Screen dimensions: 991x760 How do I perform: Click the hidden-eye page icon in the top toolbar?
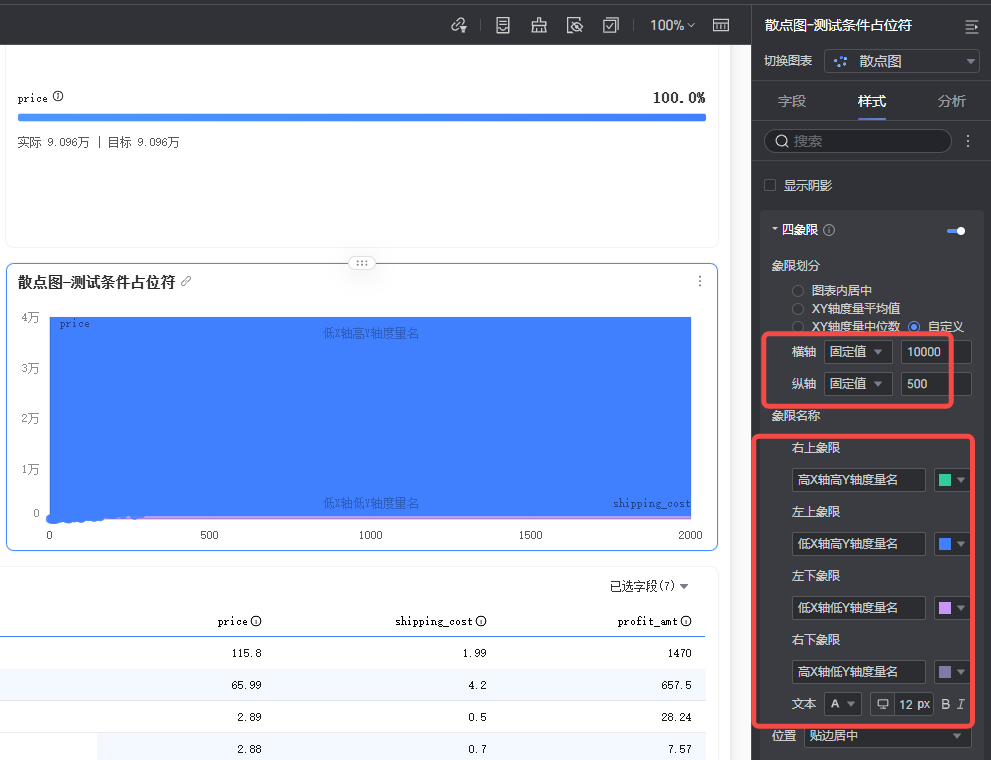[x=575, y=25]
